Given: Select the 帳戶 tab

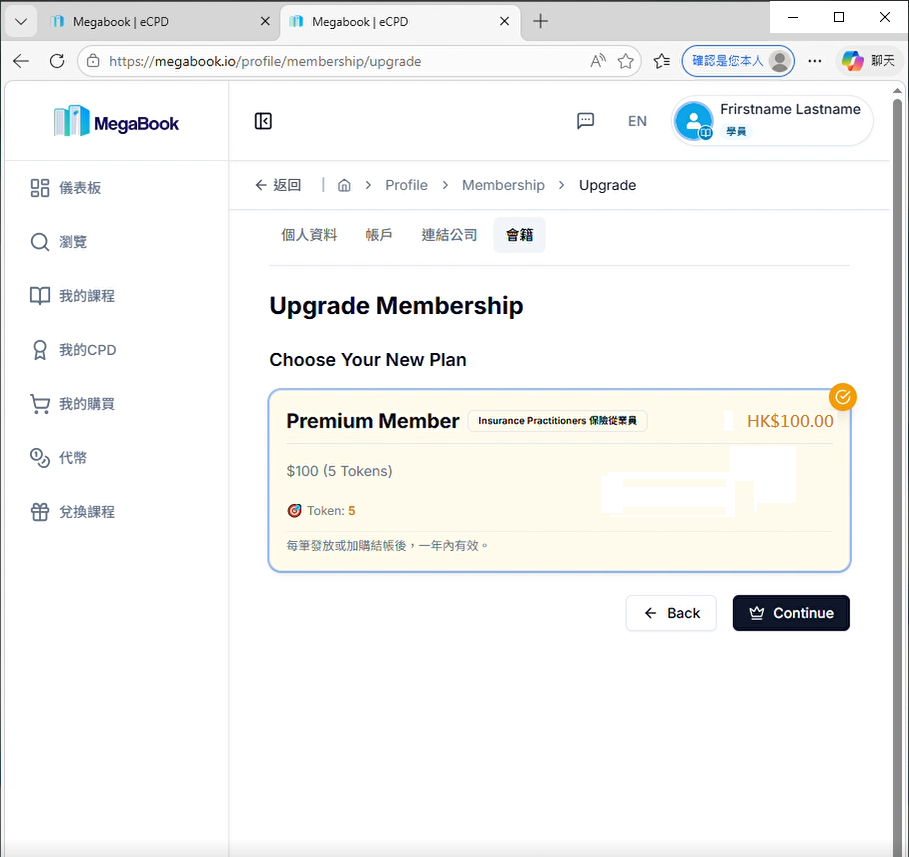Looking at the screenshot, I should click(x=379, y=235).
